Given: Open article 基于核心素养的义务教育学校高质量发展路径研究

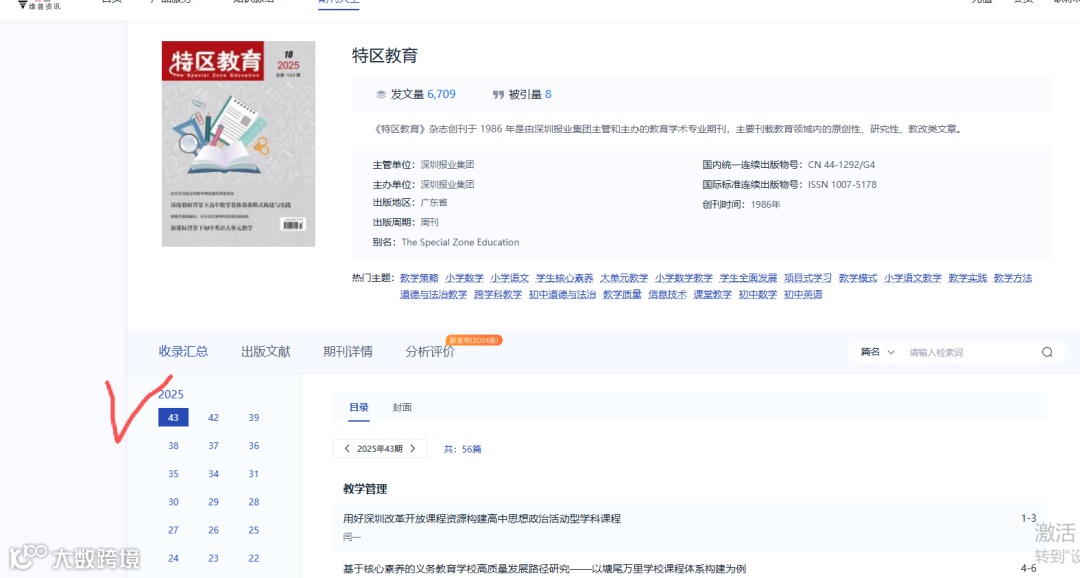Looking at the screenshot, I should click(544, 569).
